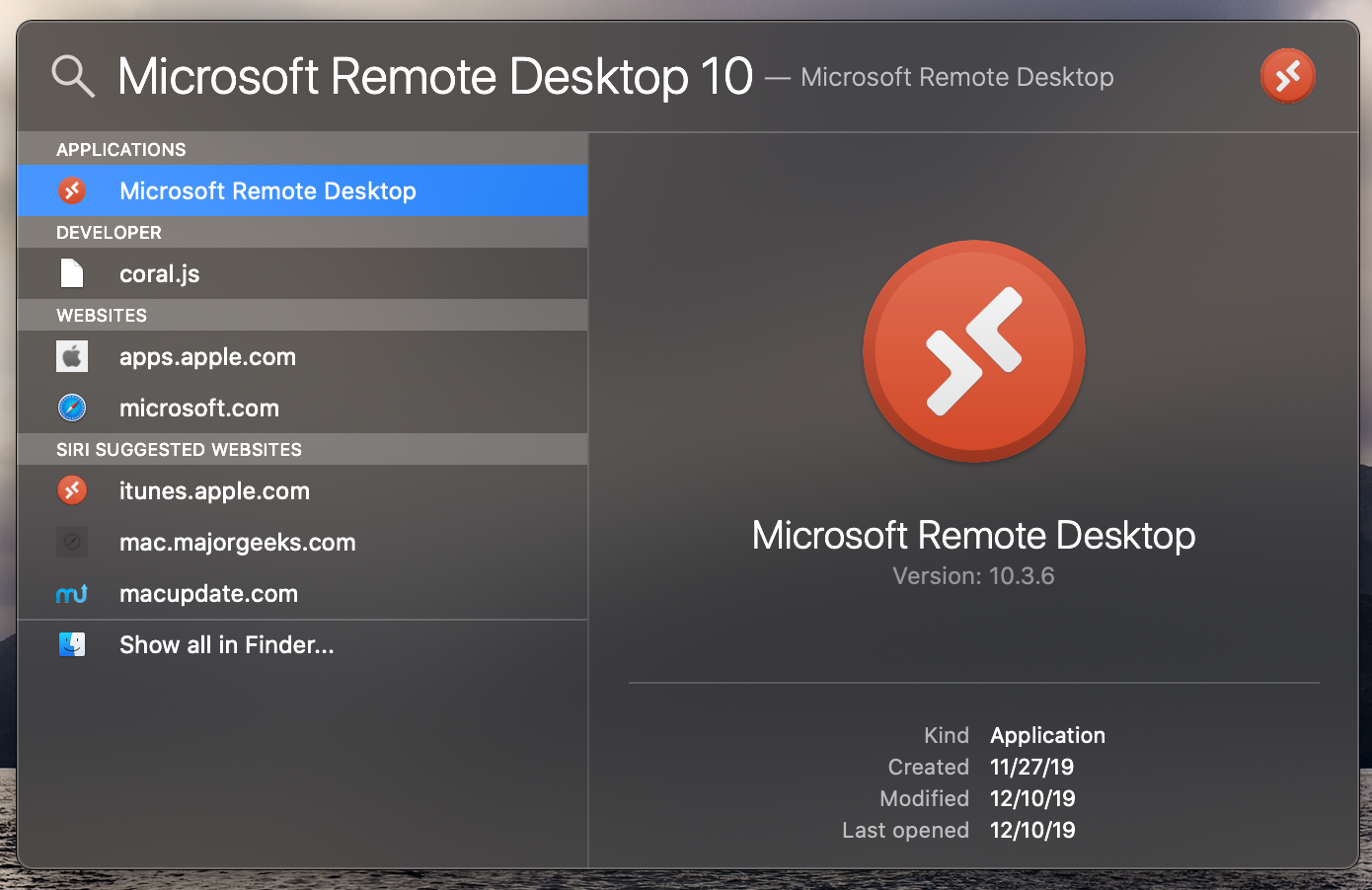Select Microsoft Remote Desktop application result
Image resolution: width=1372 pixels, height=890 pixels.
(x=302, y=190)
